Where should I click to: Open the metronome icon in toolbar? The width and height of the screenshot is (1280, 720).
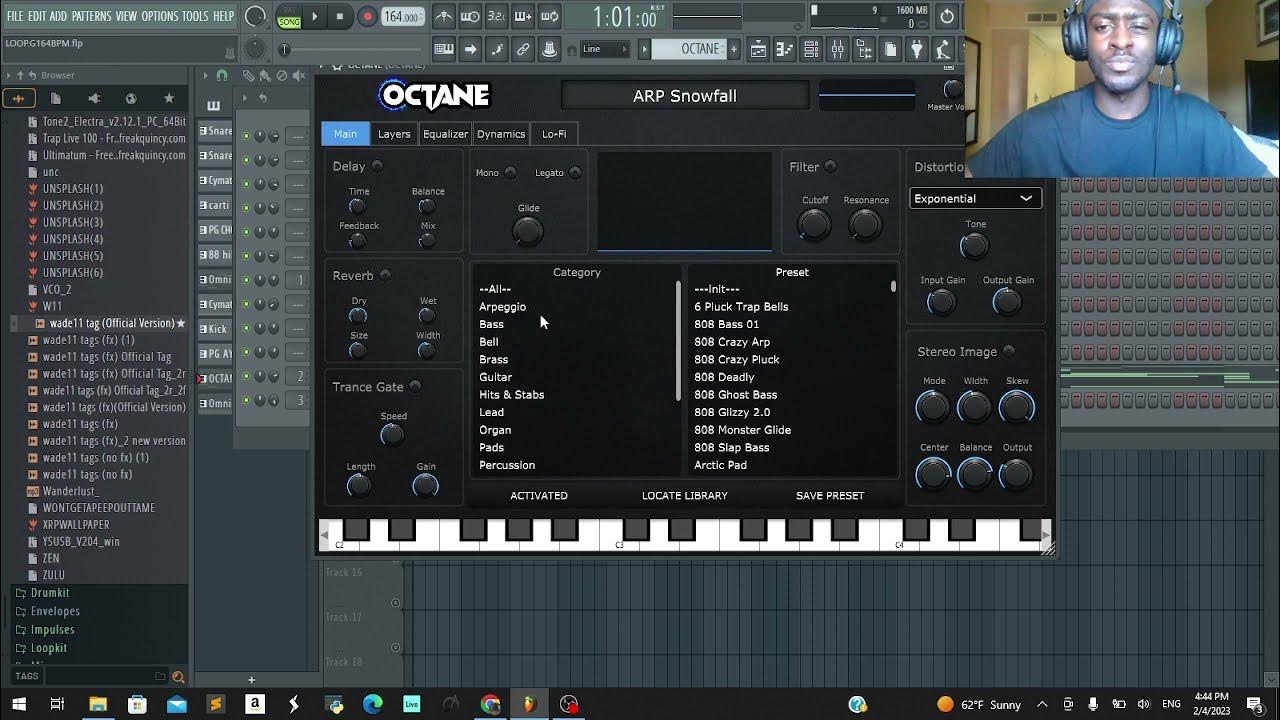[444, 16]
